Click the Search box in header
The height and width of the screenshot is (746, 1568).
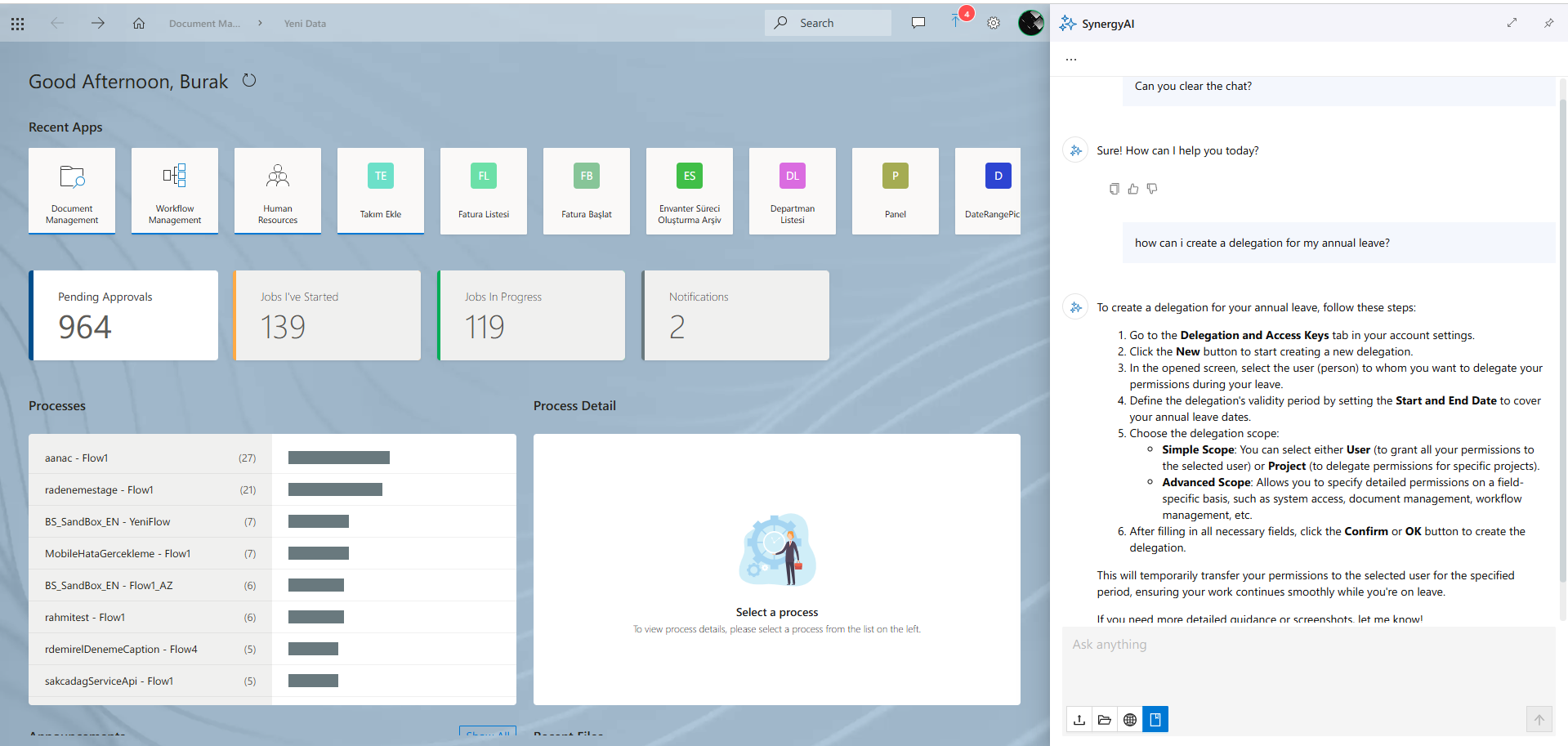828,23
